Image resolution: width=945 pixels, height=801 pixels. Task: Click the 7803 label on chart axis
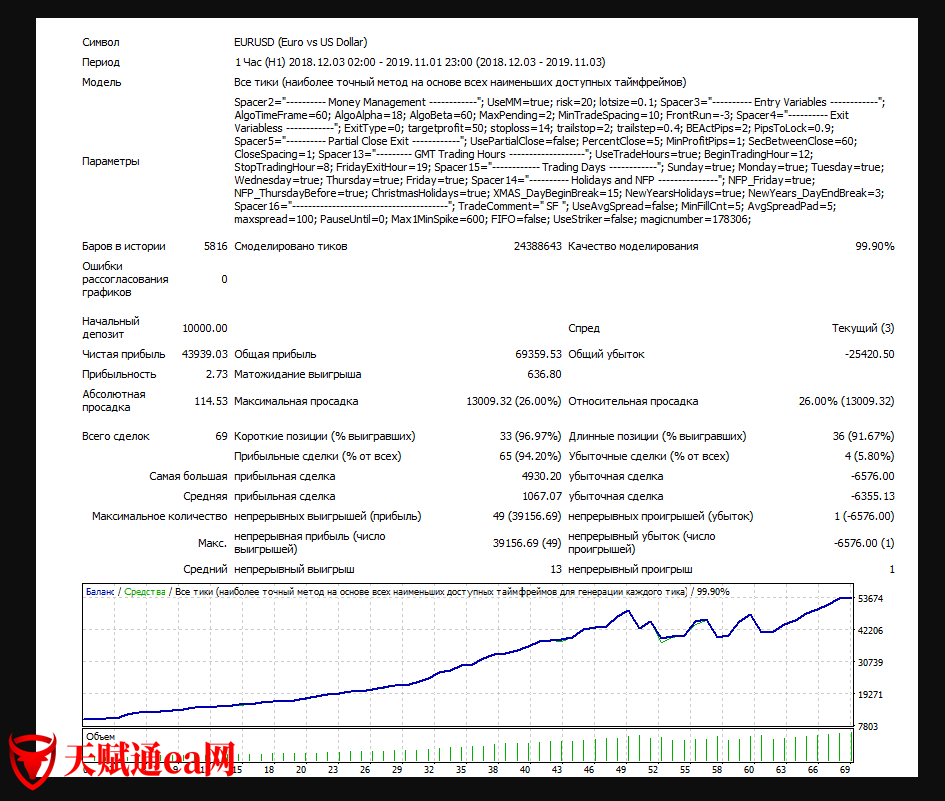869,727
